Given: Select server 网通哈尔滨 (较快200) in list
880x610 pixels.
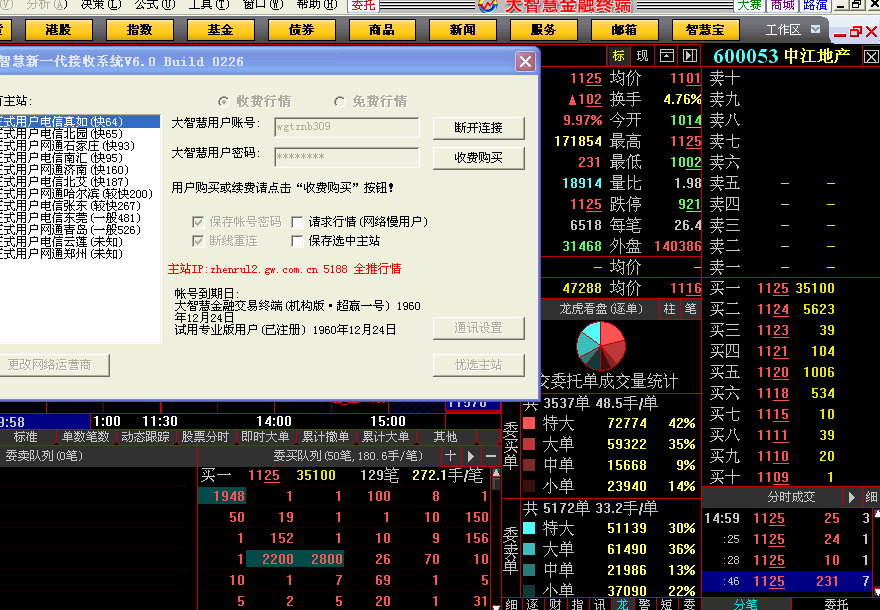Looking at the screenshot, I should click(79, 194).
